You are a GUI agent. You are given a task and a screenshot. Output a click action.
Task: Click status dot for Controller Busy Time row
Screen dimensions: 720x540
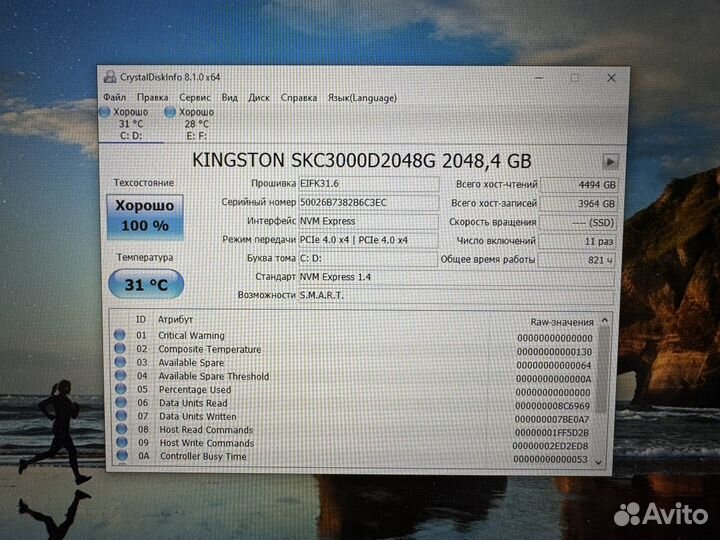click(x=122, y=455)
